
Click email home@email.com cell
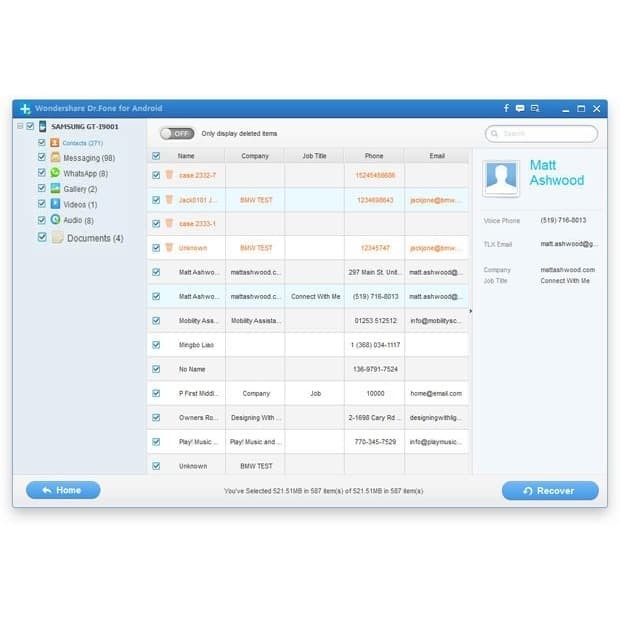pos(436,393)
